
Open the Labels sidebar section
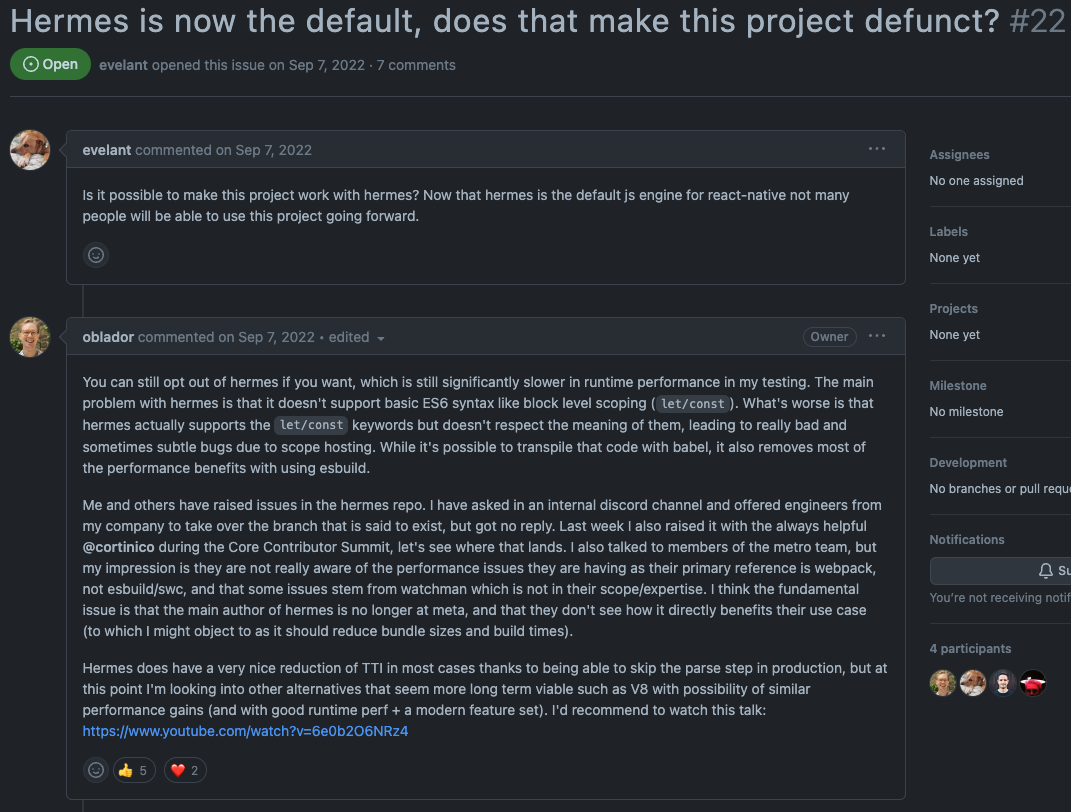948,232
